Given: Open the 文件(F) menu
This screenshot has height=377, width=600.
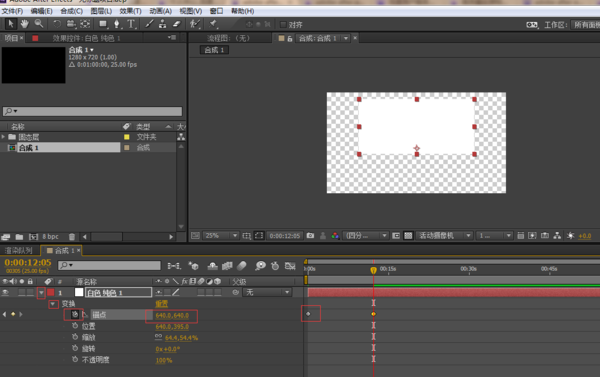Looking at the screenshot, I should pos(12,11).
